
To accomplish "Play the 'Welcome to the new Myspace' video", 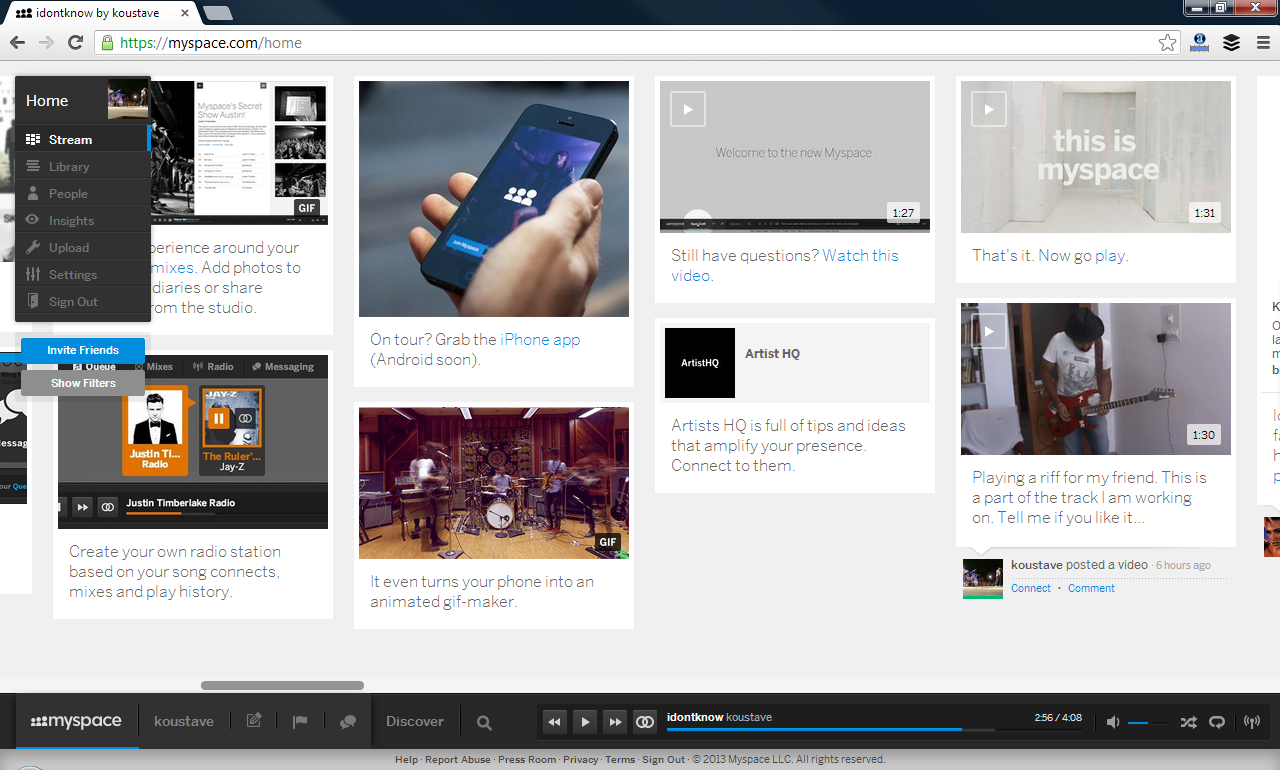I will [x=688, y=109].
